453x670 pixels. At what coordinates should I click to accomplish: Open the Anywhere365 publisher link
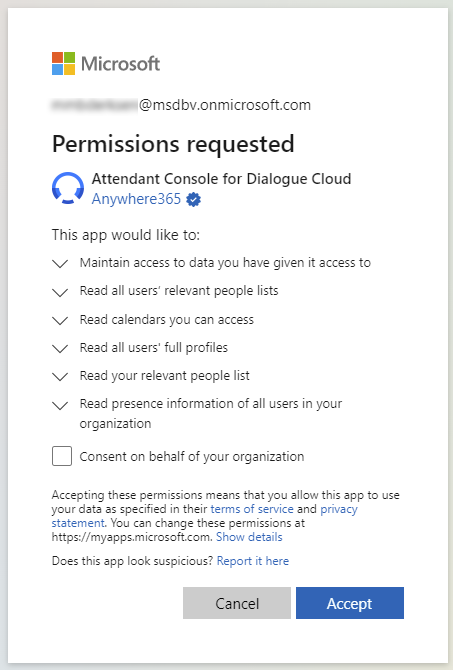click(136, 199)
